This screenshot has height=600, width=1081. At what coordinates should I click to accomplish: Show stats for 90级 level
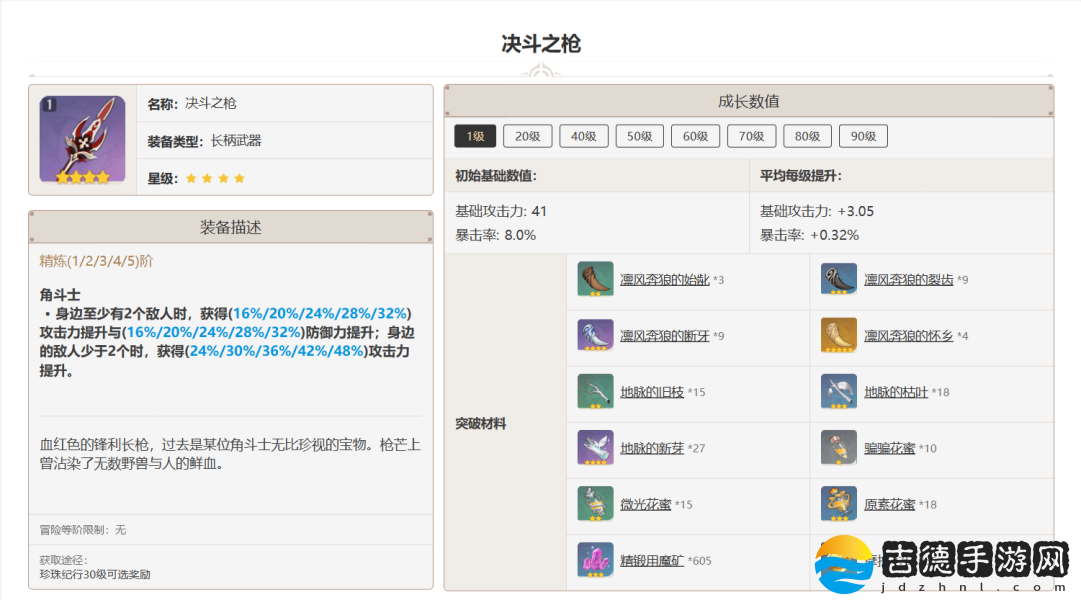click(863, 136)
